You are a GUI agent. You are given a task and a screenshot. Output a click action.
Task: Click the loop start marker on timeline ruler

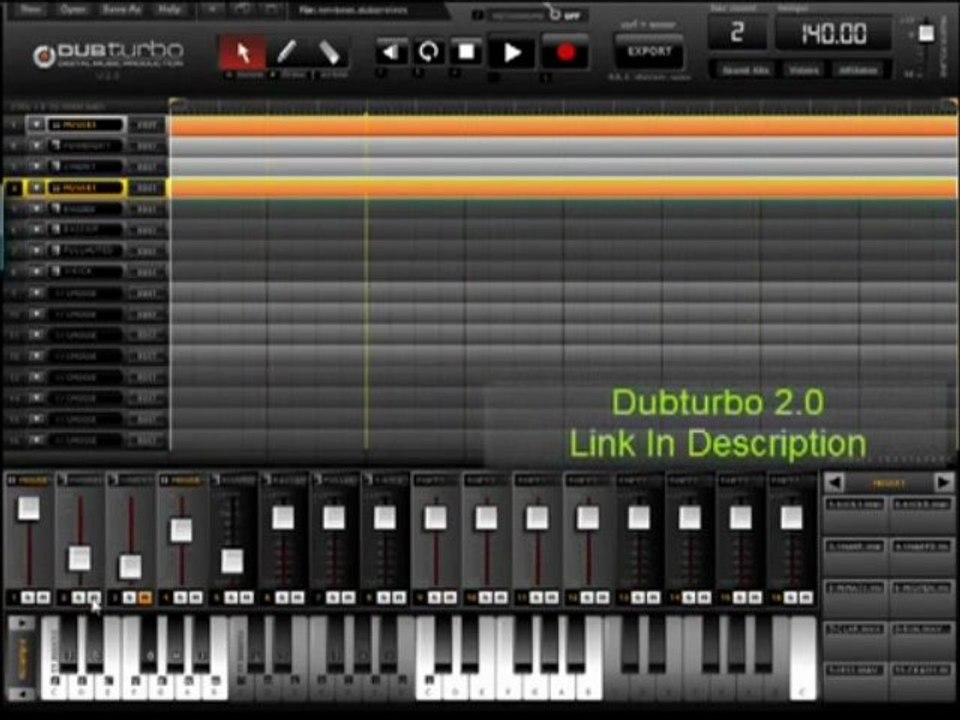175,103
